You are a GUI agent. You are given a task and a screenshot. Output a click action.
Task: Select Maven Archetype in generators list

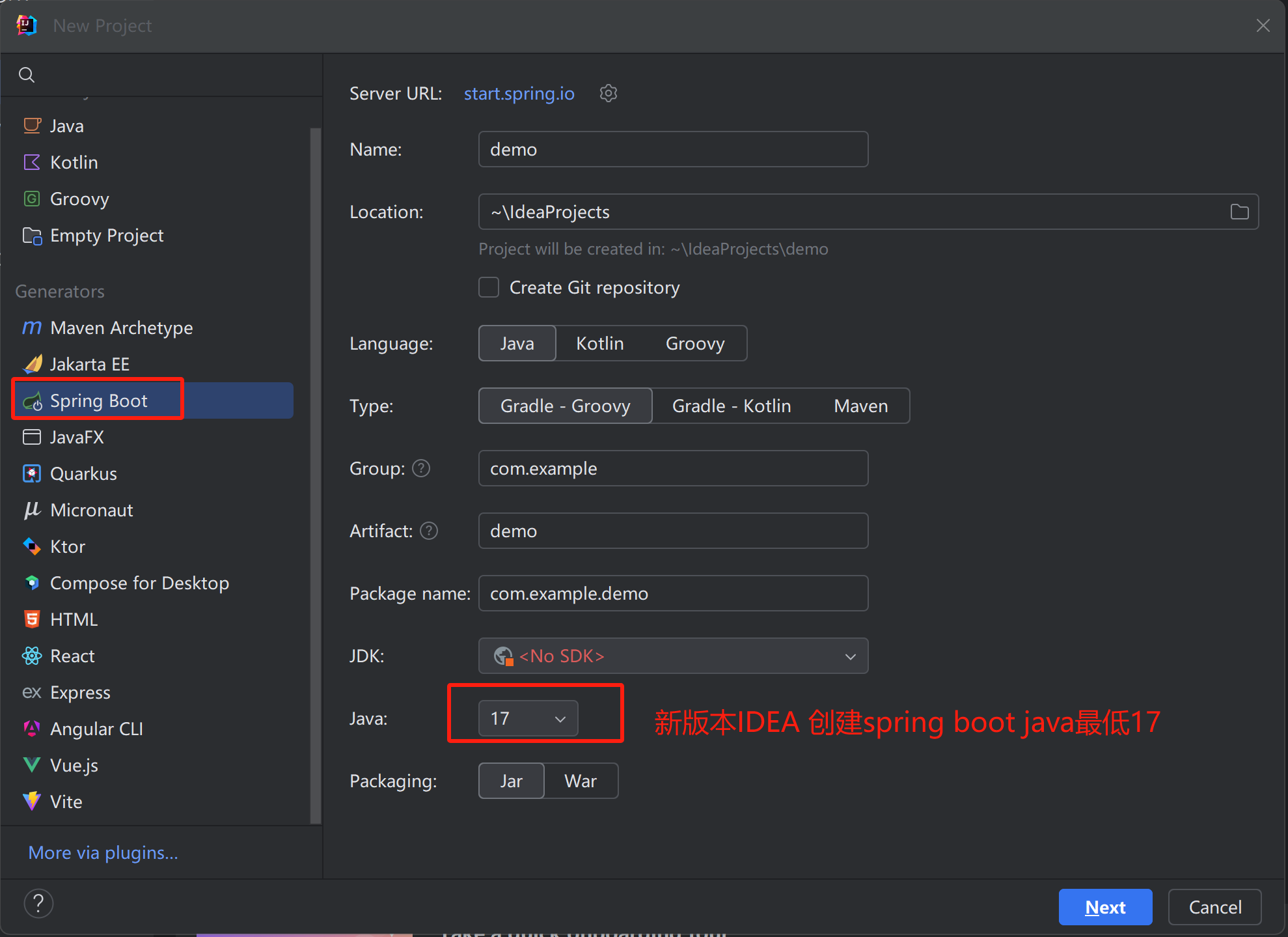[x=121, y=328]
